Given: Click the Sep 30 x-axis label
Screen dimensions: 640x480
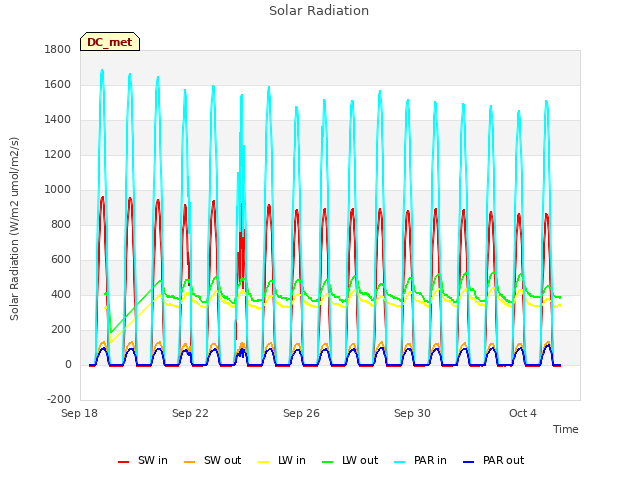Looking at the screenshot, I should click(x=412, y=413).
